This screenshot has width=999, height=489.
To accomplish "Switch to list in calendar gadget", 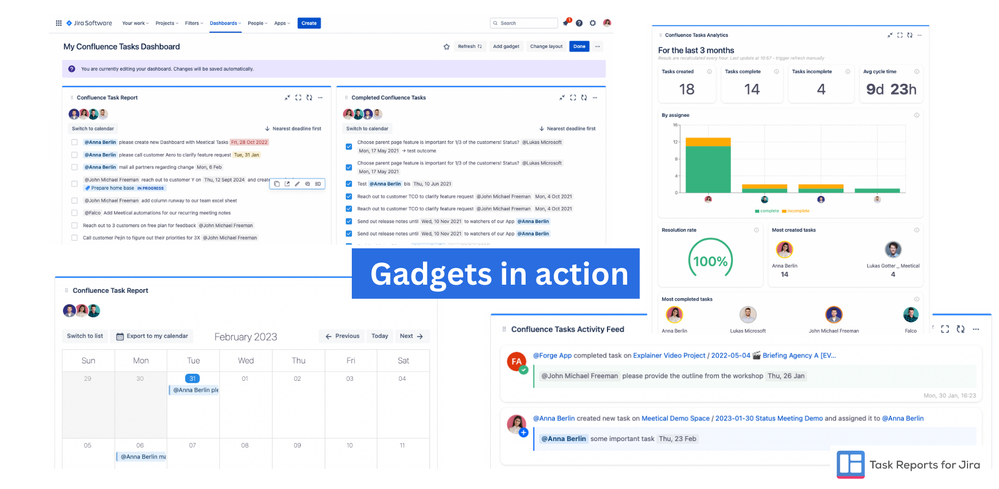I will pos(85,336).
